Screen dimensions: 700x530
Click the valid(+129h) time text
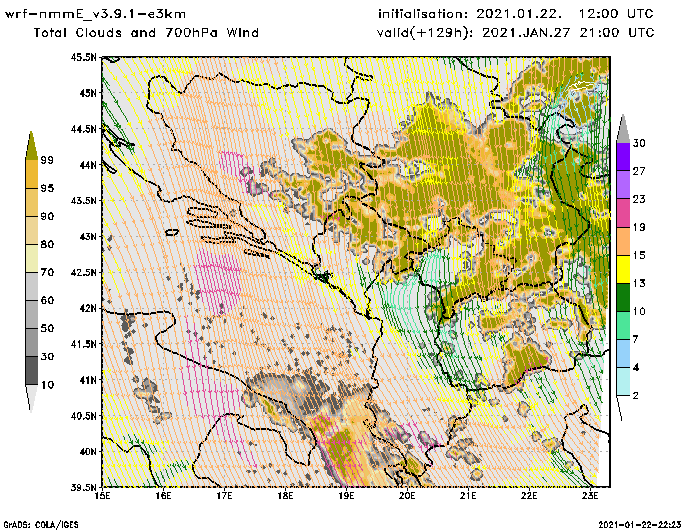pos(516,33)
